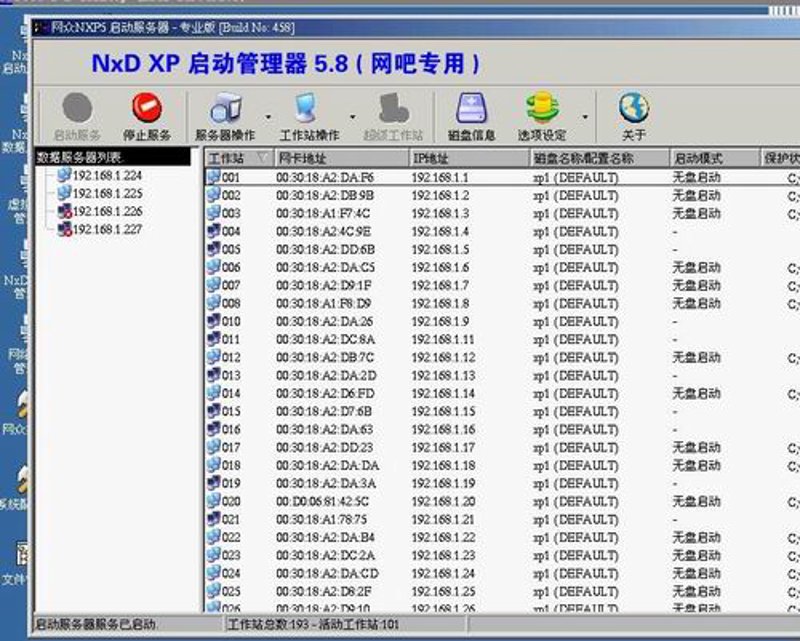
Task: Sort by 磁盘名称/配置名称 column header
Action: (x=599, y=158)
